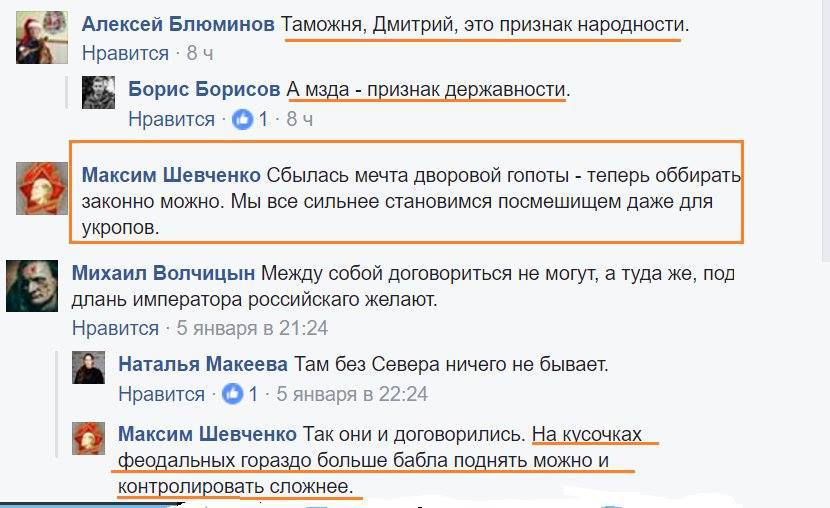This screenshot has height=508, width=830.
Task: Visit Михаил Волчицын's profile via his name
Action: click(x=164, y=272)
